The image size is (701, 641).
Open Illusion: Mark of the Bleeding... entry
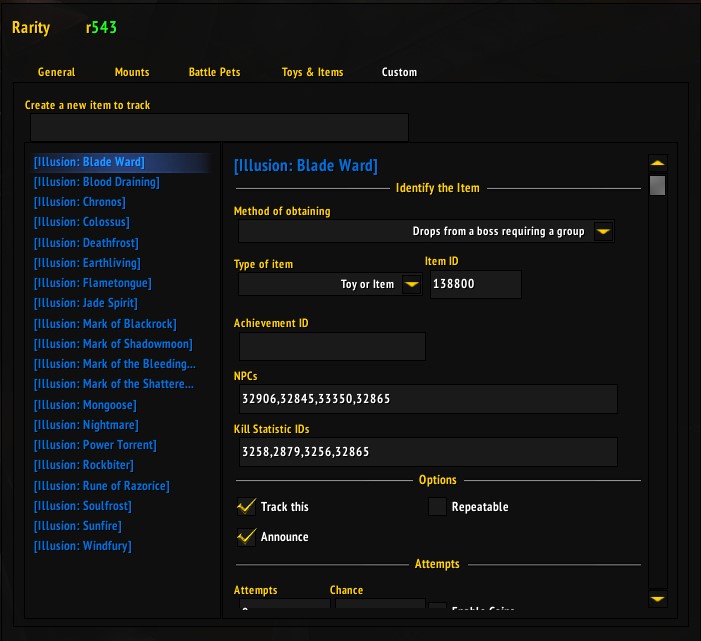115,364
